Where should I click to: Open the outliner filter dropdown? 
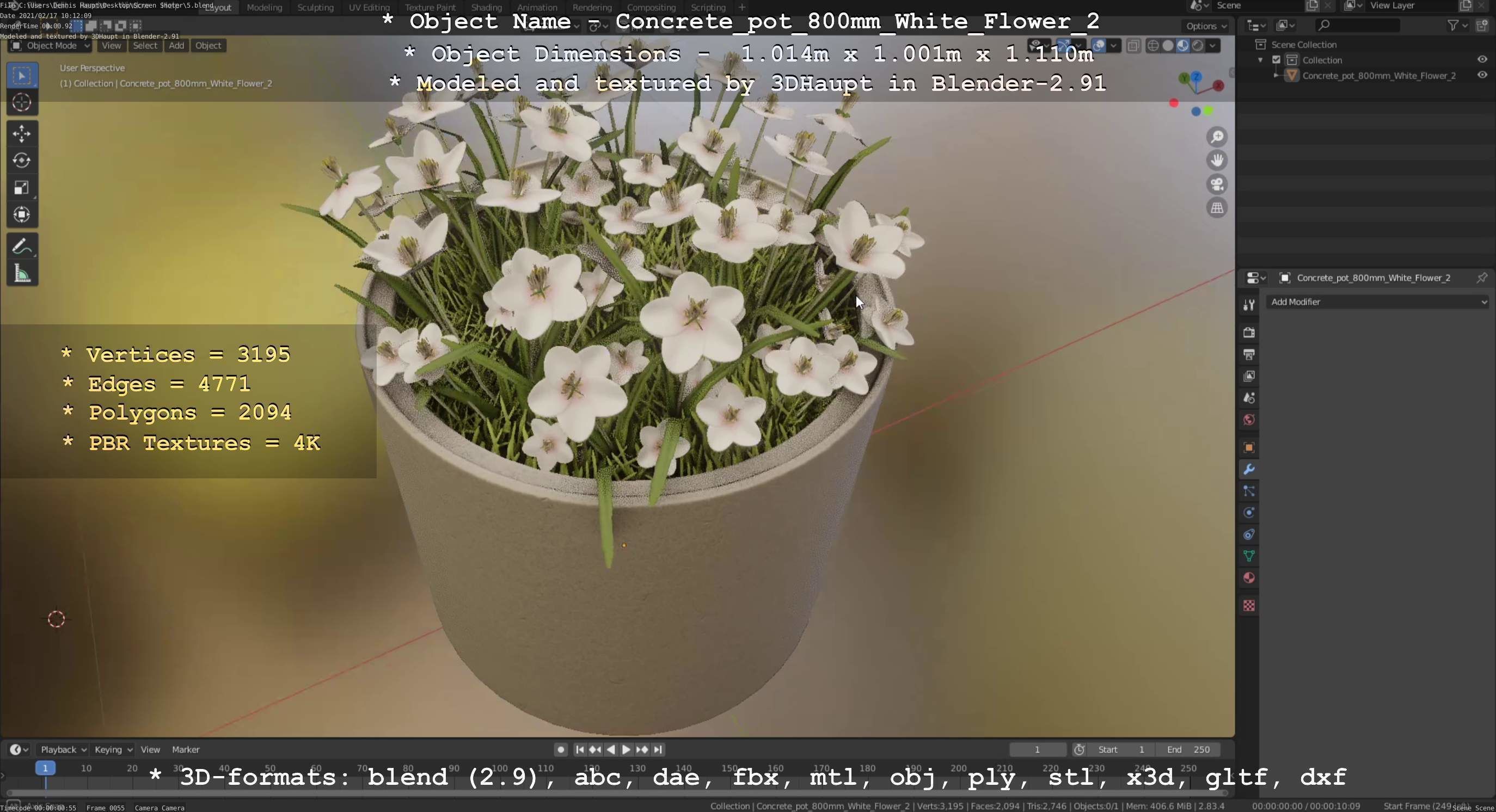click(1457, 25)
